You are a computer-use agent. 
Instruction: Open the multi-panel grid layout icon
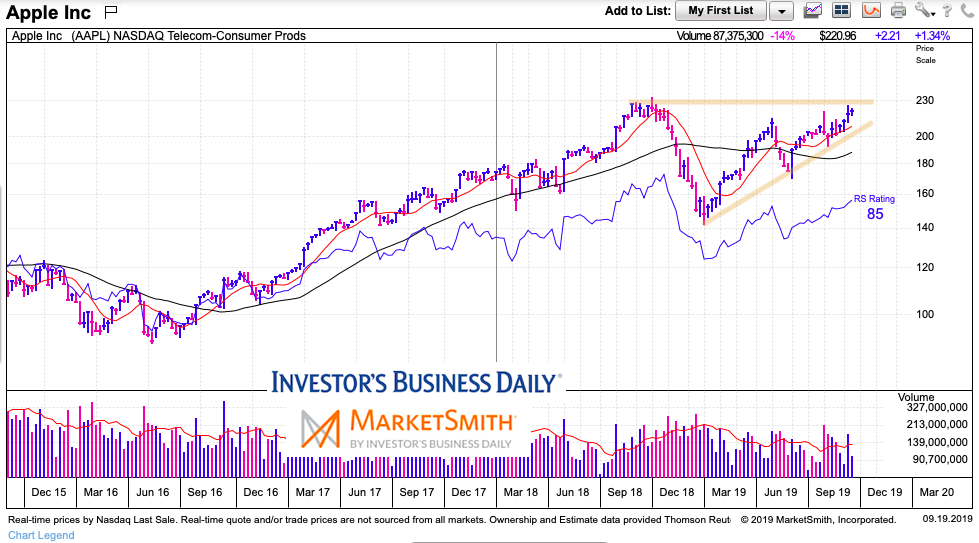[842, 11]
